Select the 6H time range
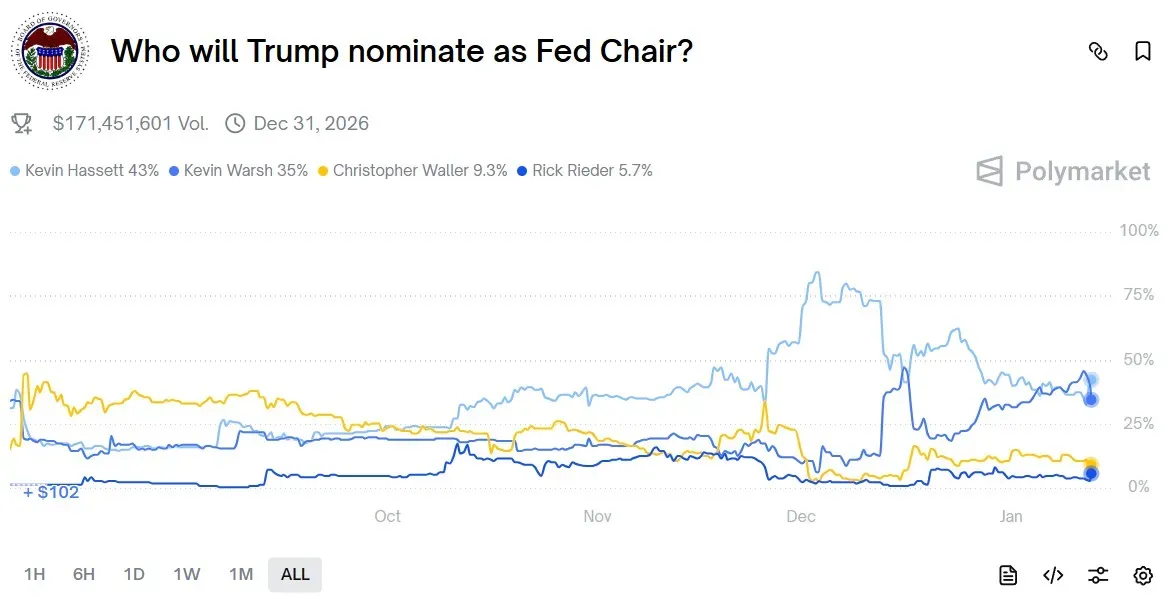This screenshot has width=1173, height=602. click(84, 574)
